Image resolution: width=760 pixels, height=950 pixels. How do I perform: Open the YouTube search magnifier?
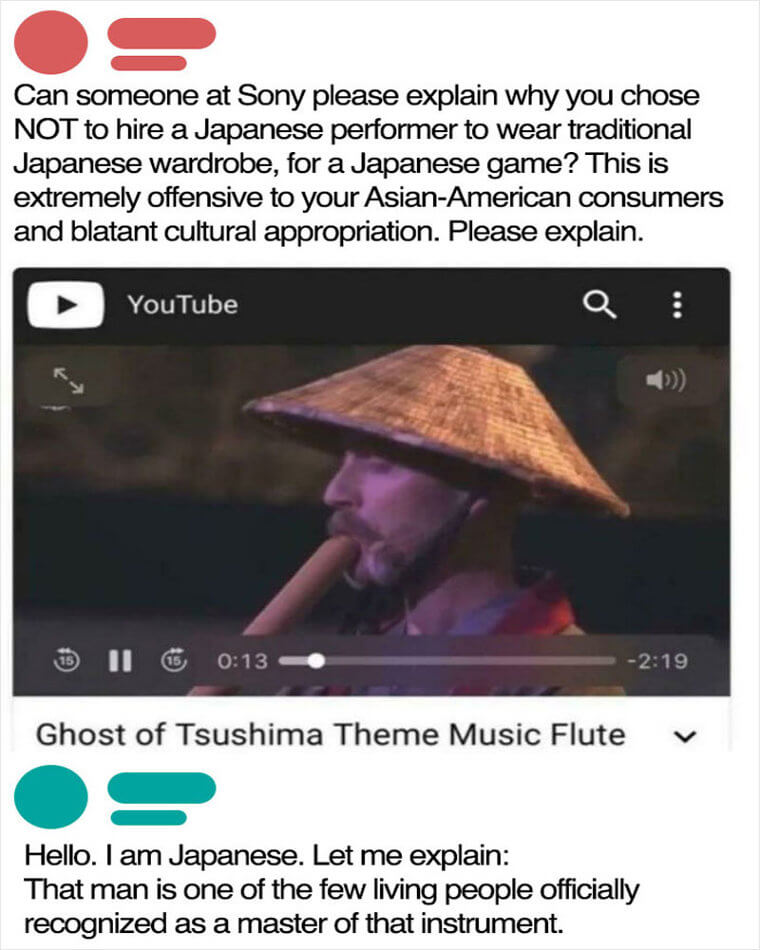599,304
